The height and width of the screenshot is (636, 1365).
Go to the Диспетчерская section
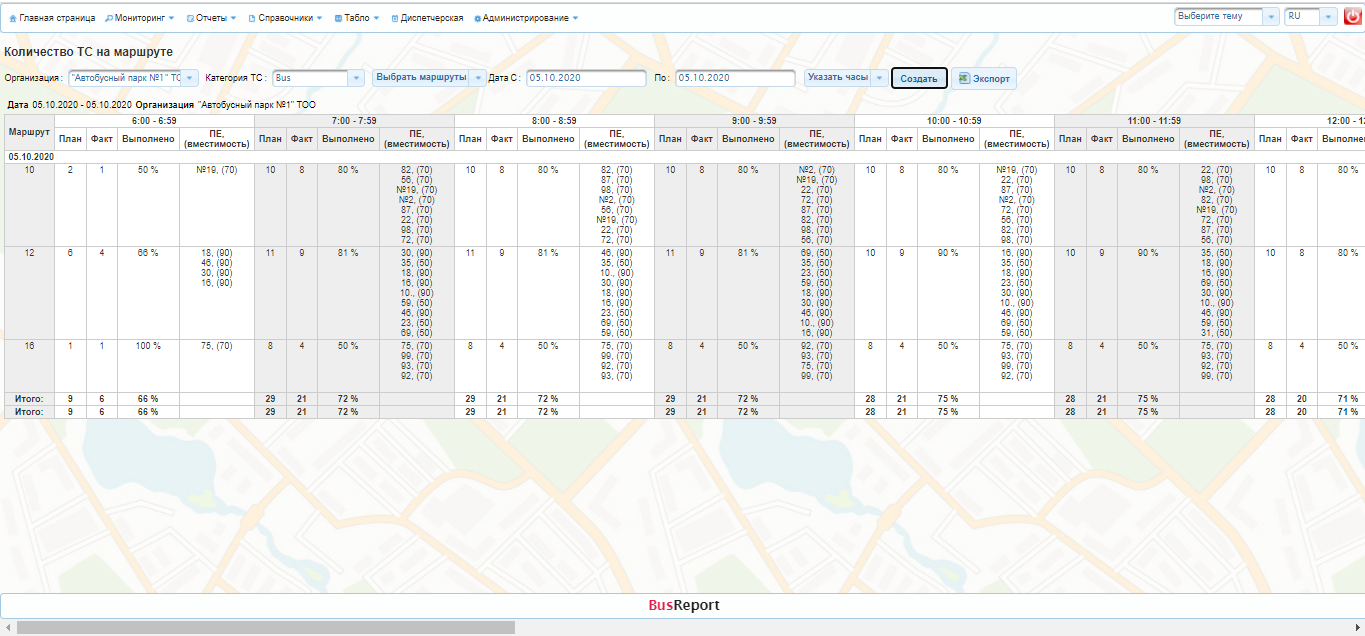[x=427, y=18]
